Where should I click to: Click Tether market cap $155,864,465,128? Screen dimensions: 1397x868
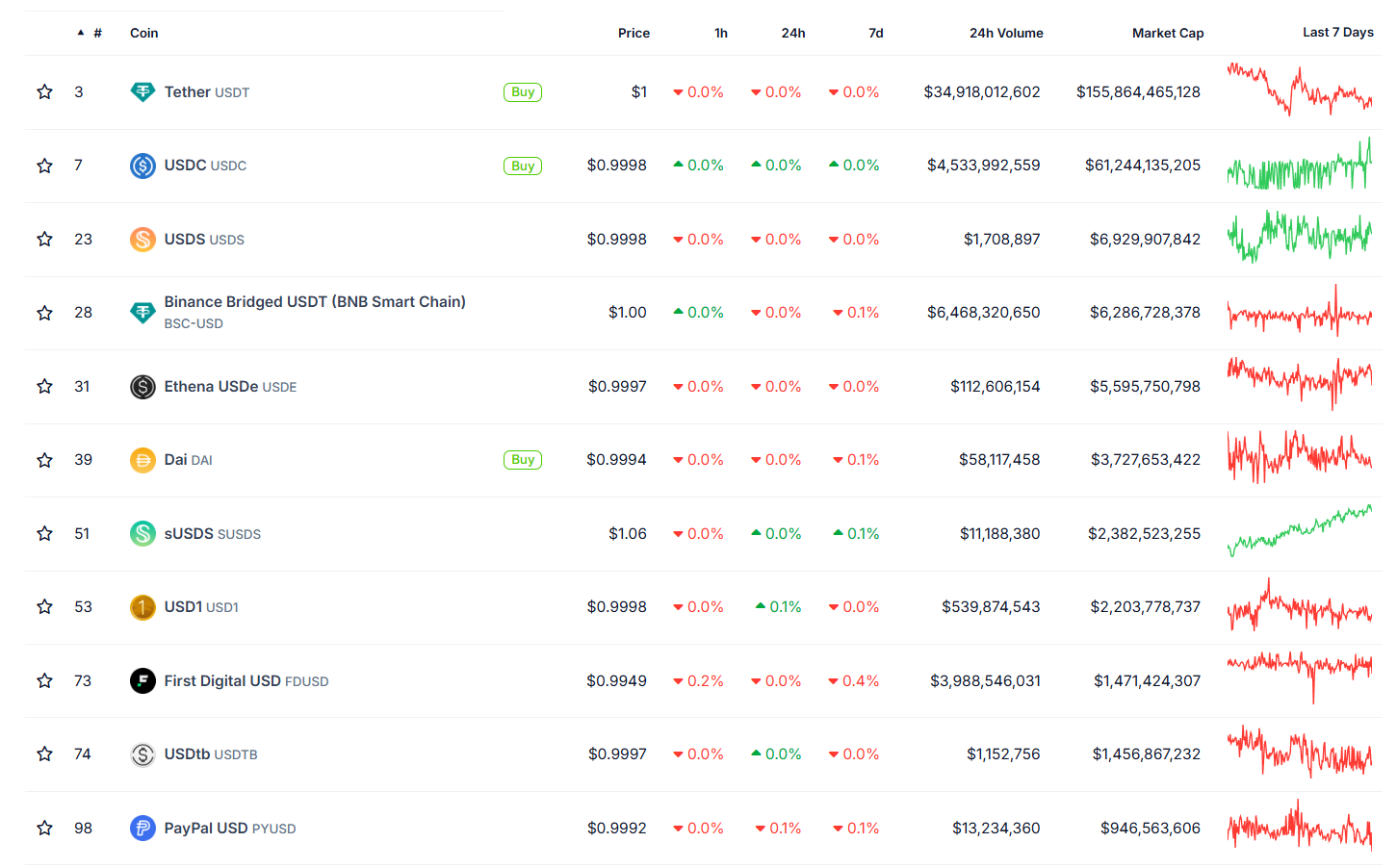(1138, 92)
